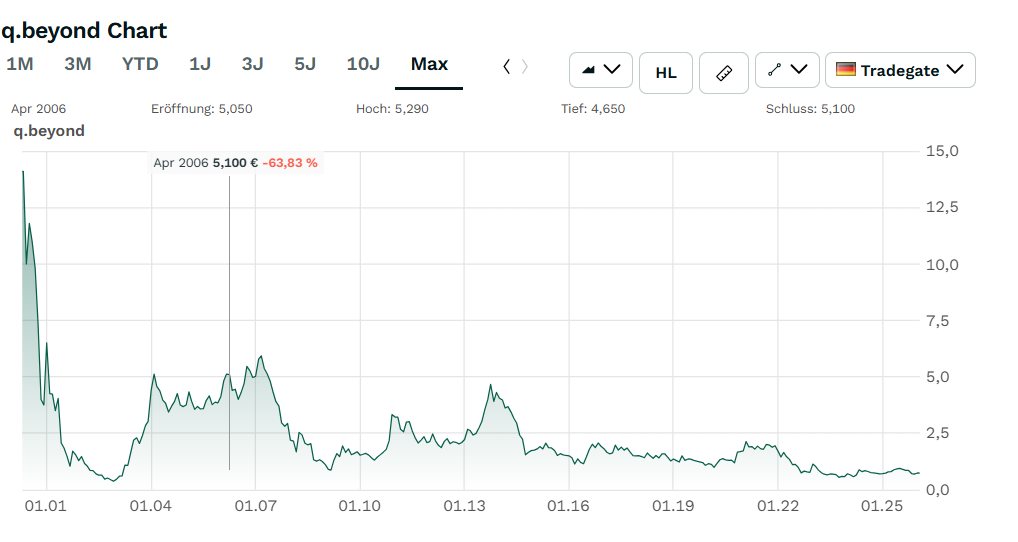Select the YTD time range tab
Image resolution: width=1018 pixels, height=542 pixels.
(140, 64)
